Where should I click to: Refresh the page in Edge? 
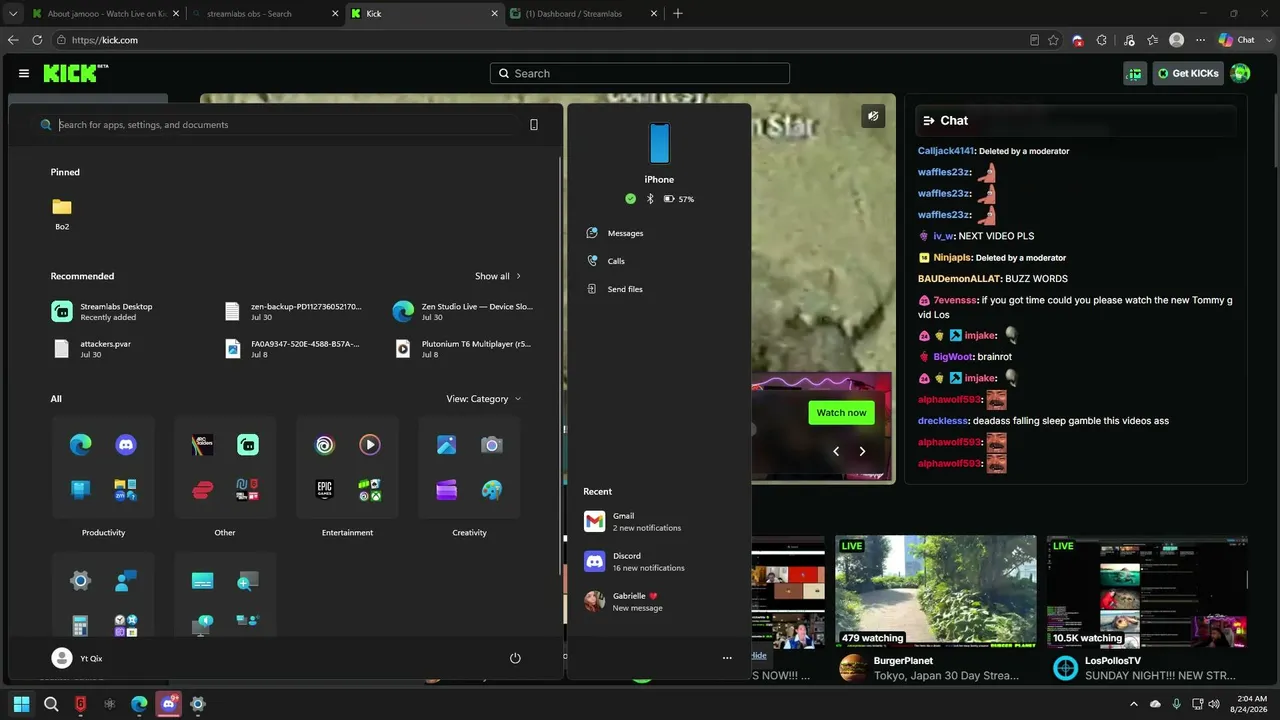click(x=37, y=40)
